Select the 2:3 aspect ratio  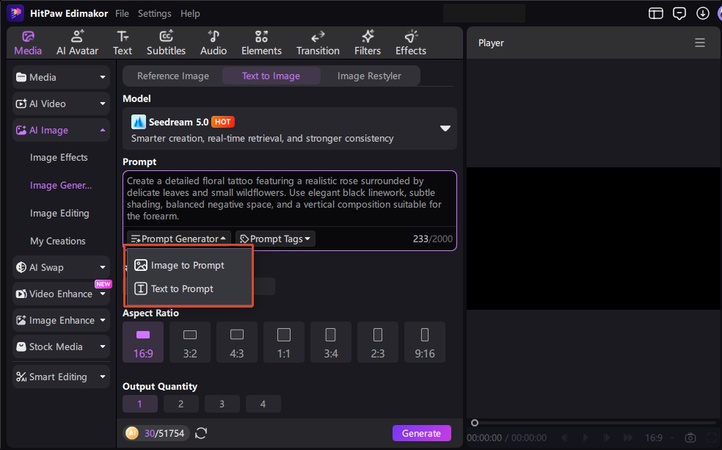378,342
